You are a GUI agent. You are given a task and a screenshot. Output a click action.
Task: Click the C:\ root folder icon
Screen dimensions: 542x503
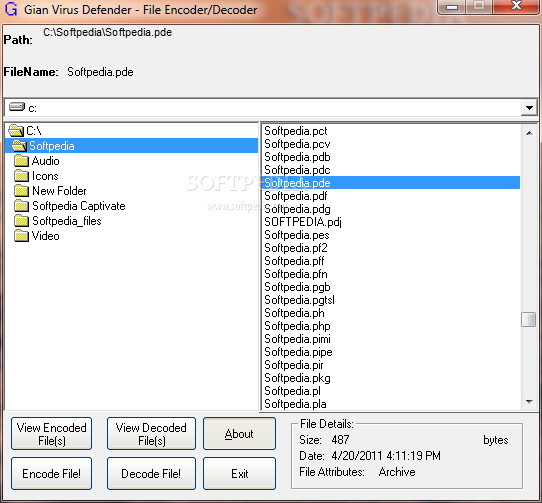coord(16,131)
